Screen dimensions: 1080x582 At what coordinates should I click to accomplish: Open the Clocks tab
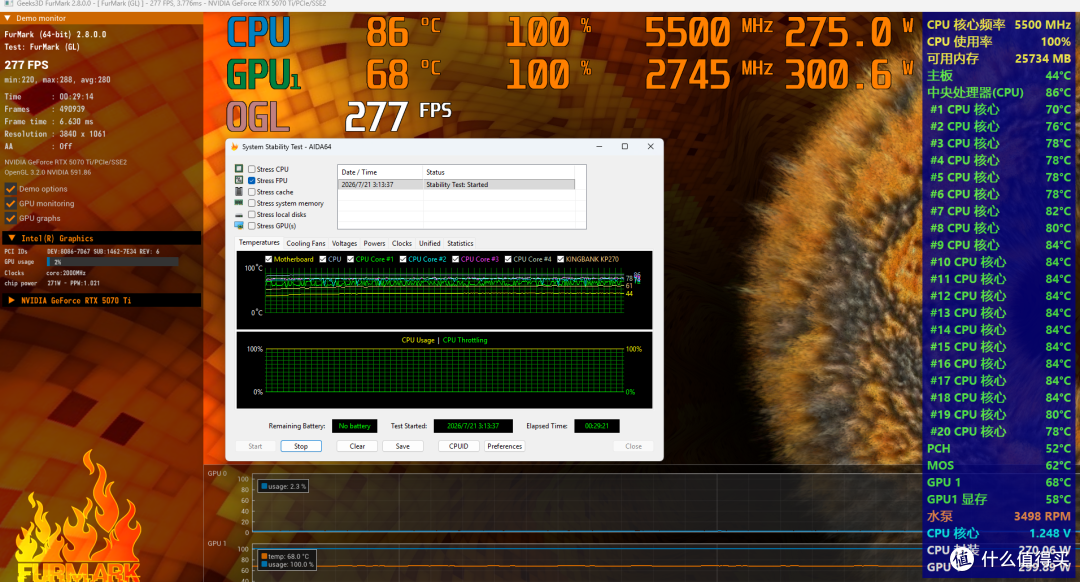(402, 243)
